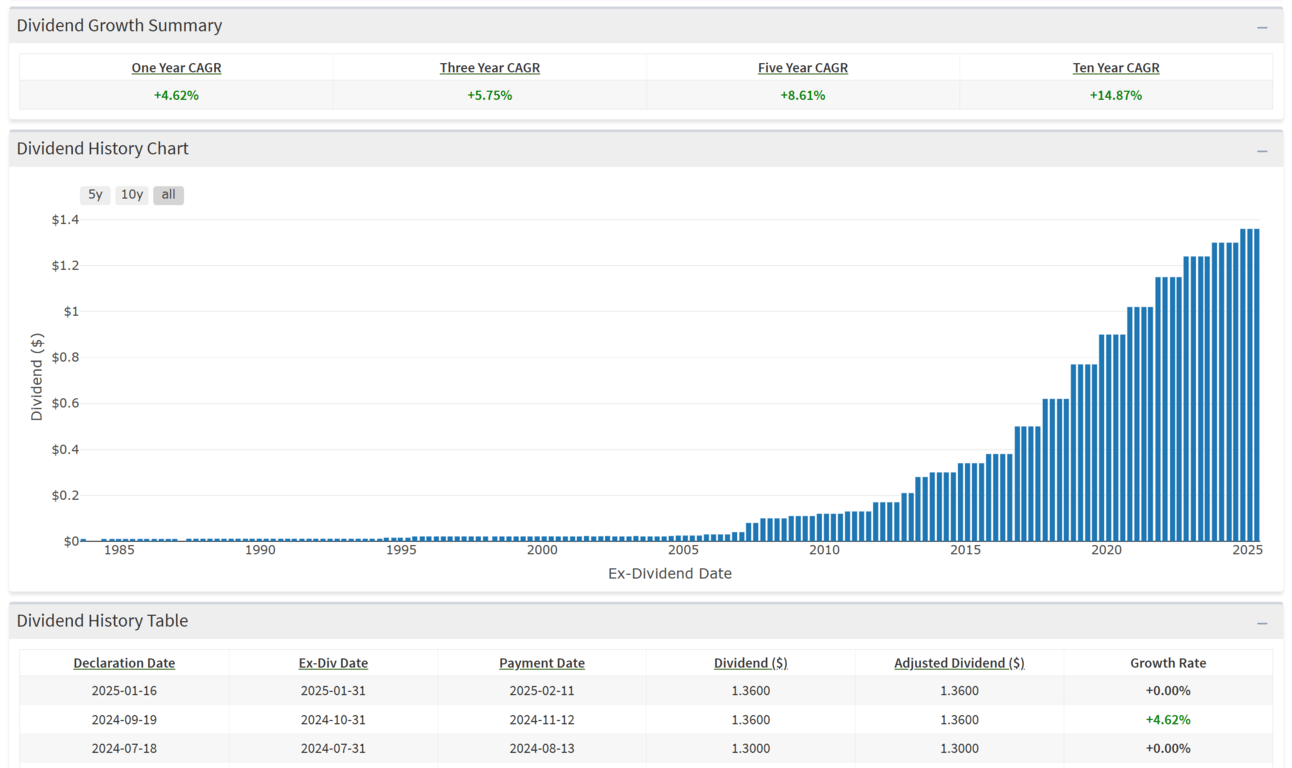Click the Three Year CAGR header

(489, 68)
